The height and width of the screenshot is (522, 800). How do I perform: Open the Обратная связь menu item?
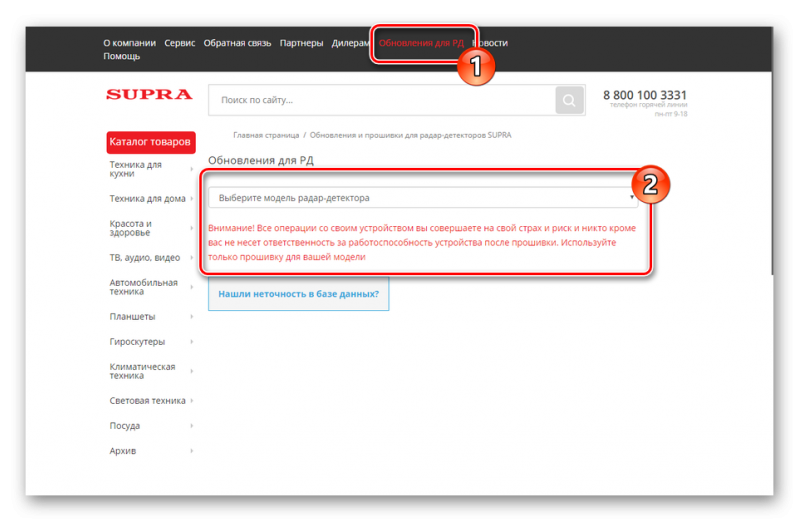pyautogui.click(x=237, y=43)
